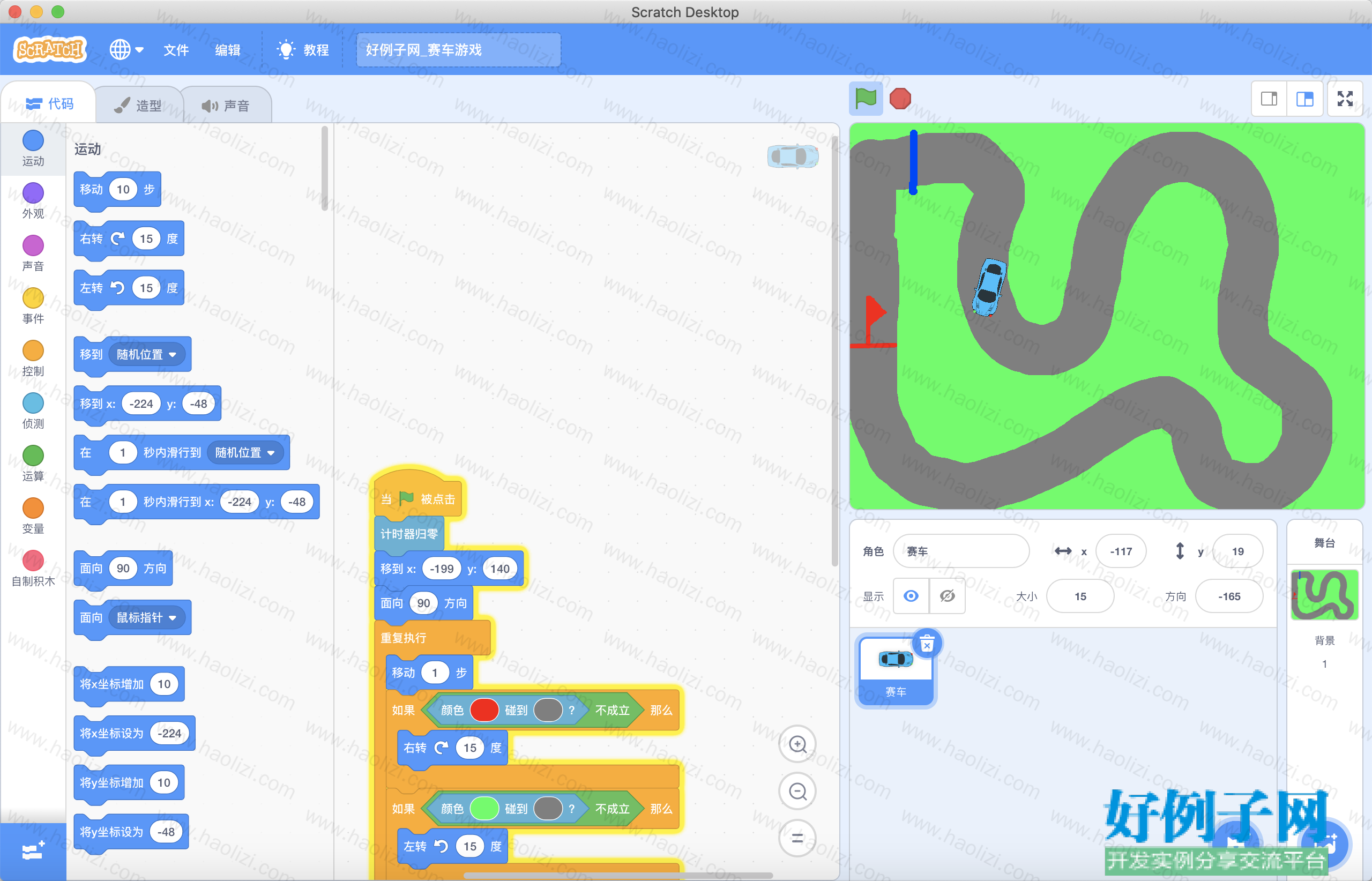Edit value 90 in palette 面向 block
Screen dimensions: 1372x881
(123, 568)
